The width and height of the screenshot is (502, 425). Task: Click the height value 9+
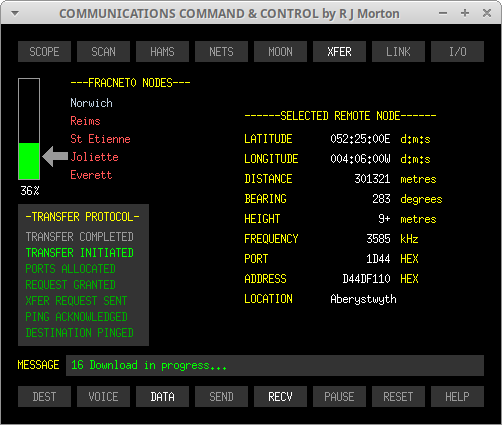384,219
